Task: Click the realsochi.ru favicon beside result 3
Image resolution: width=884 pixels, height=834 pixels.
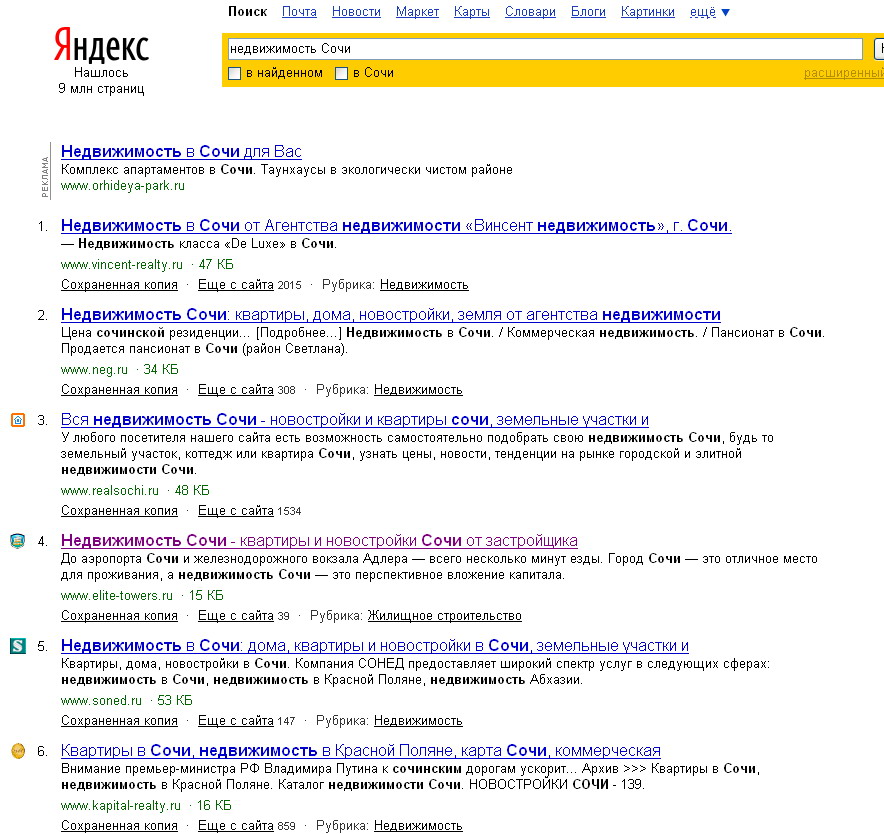Action: tap(18, 420)
